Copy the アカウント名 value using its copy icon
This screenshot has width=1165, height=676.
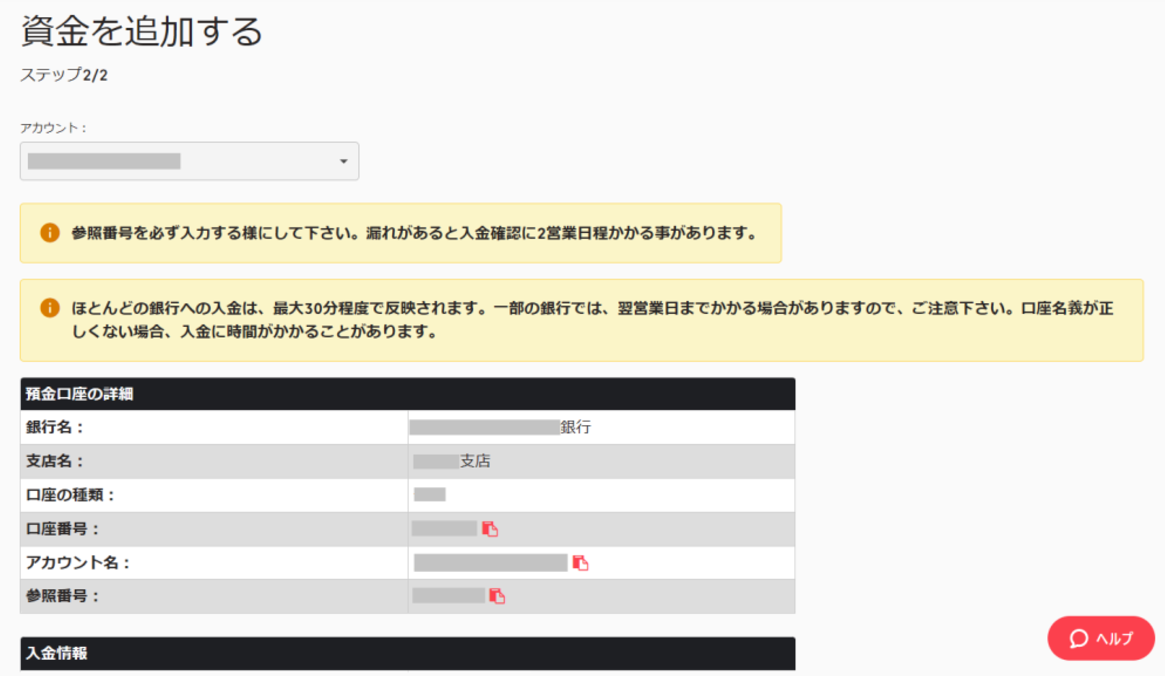(x=580, y=563)
